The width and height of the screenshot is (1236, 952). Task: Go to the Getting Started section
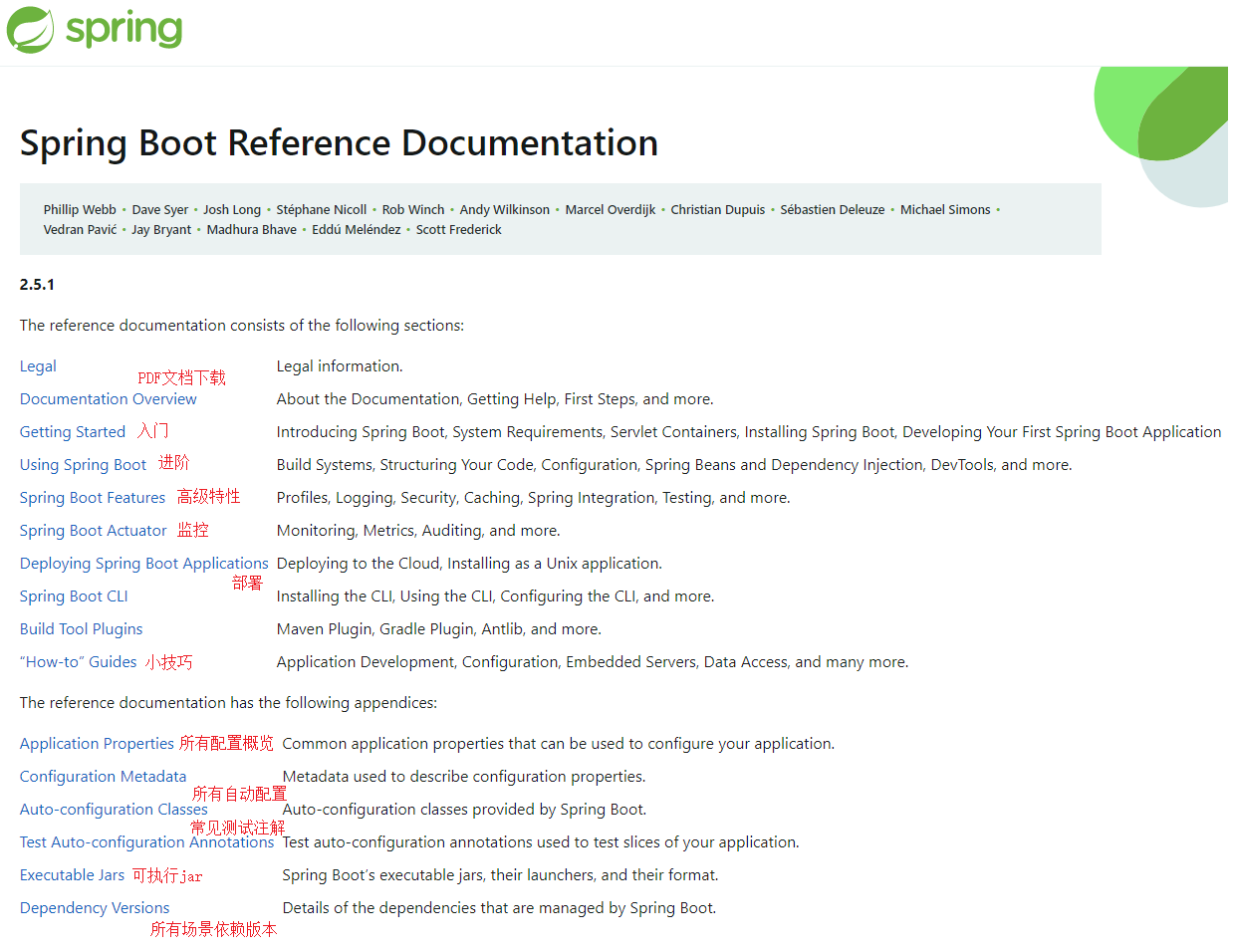coord(72,432)
